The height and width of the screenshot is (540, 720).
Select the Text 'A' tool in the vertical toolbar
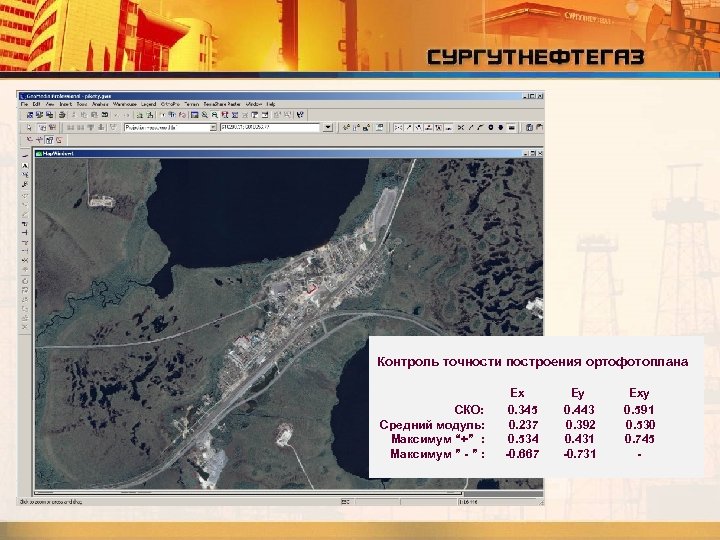click(25, 166)
